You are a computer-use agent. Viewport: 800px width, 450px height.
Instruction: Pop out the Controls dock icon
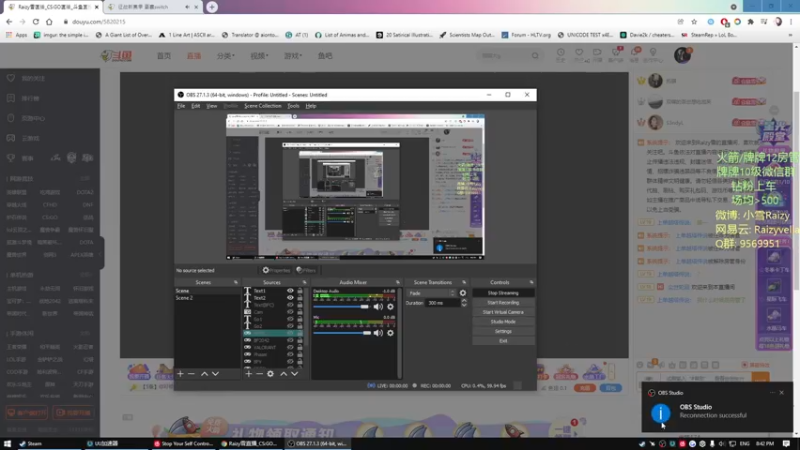click(x=531, y=282)
